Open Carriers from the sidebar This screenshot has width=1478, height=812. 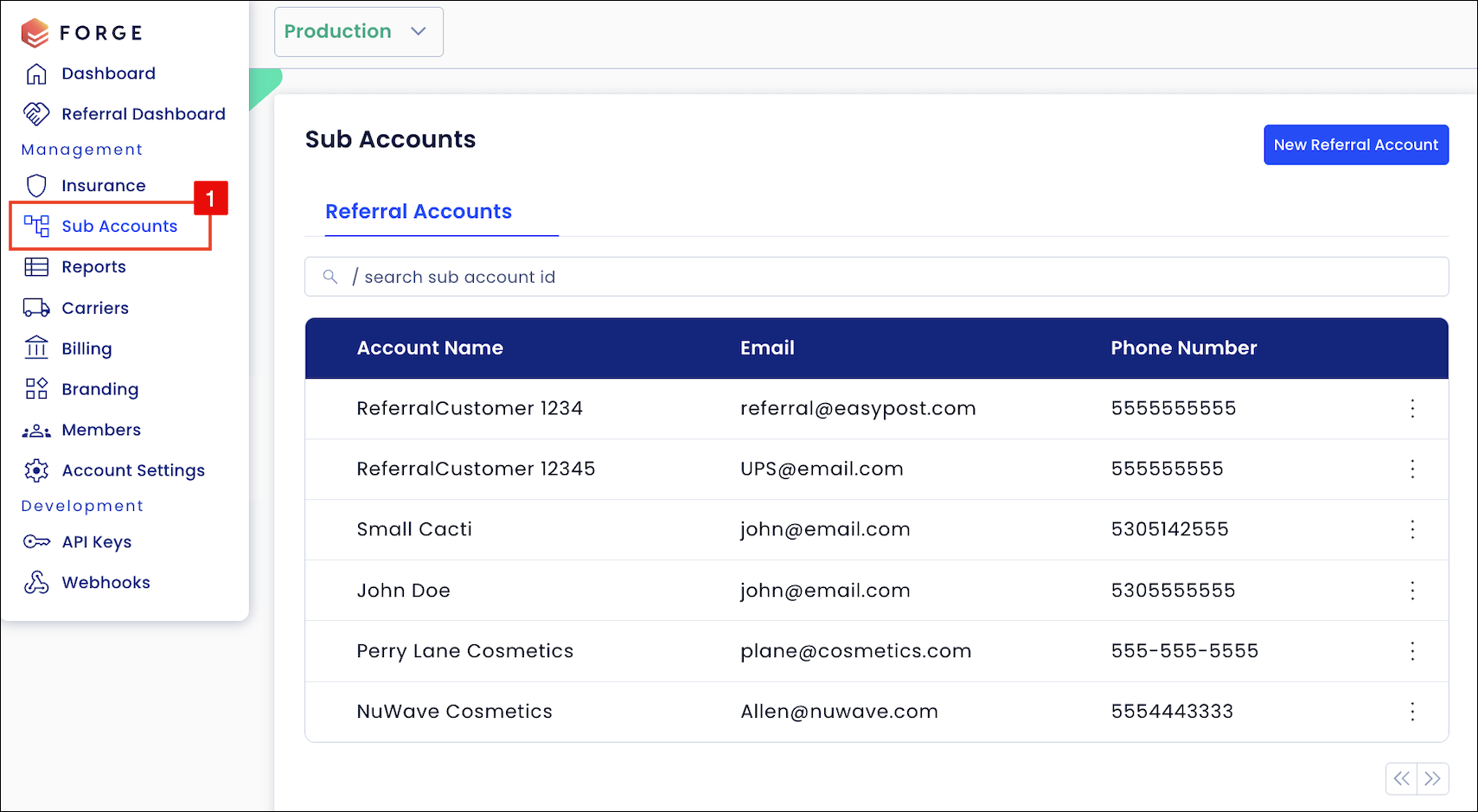click(x=95, y=308)
